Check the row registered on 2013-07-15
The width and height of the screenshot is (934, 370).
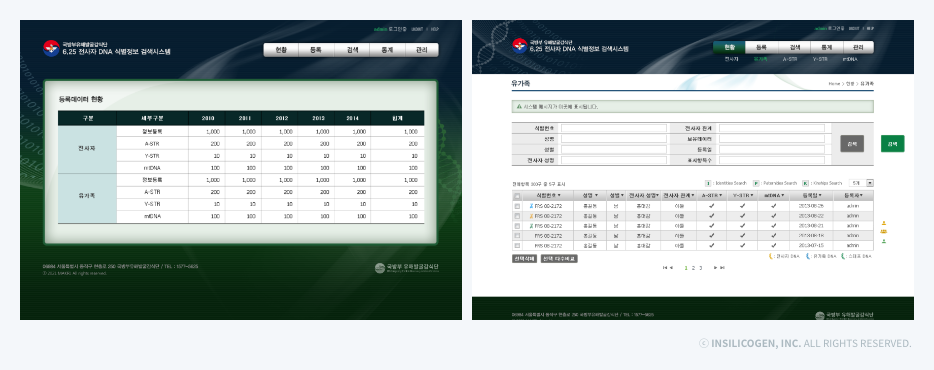tap(517, 245)
